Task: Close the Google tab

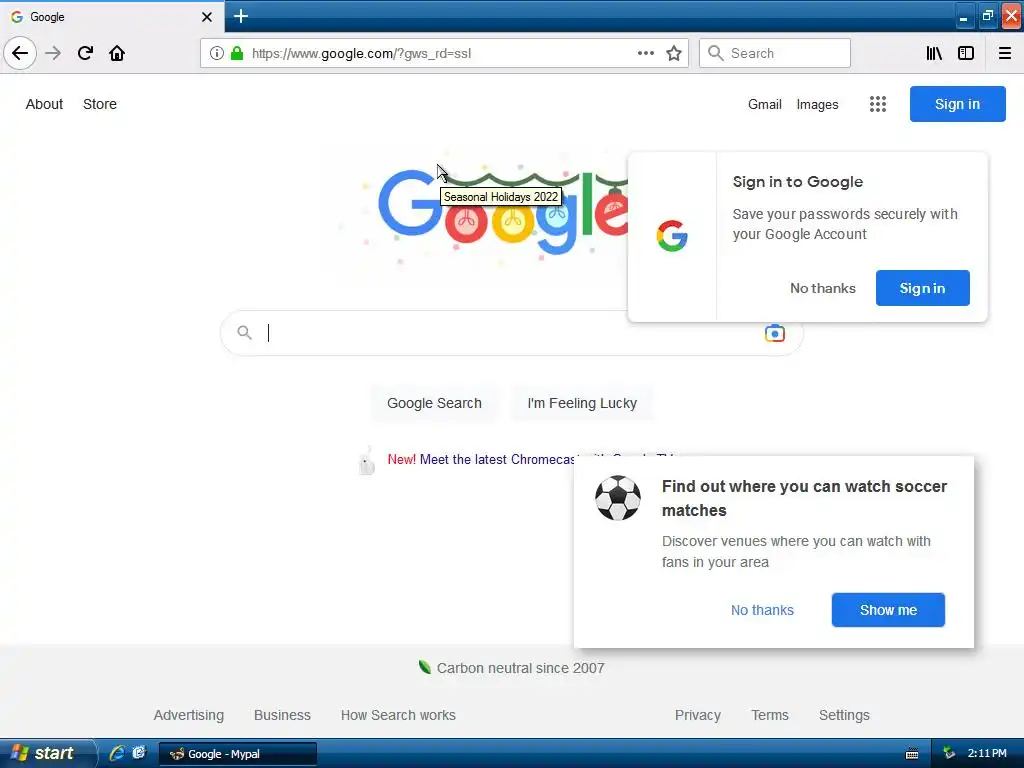Action: click(x=206, y=17)
